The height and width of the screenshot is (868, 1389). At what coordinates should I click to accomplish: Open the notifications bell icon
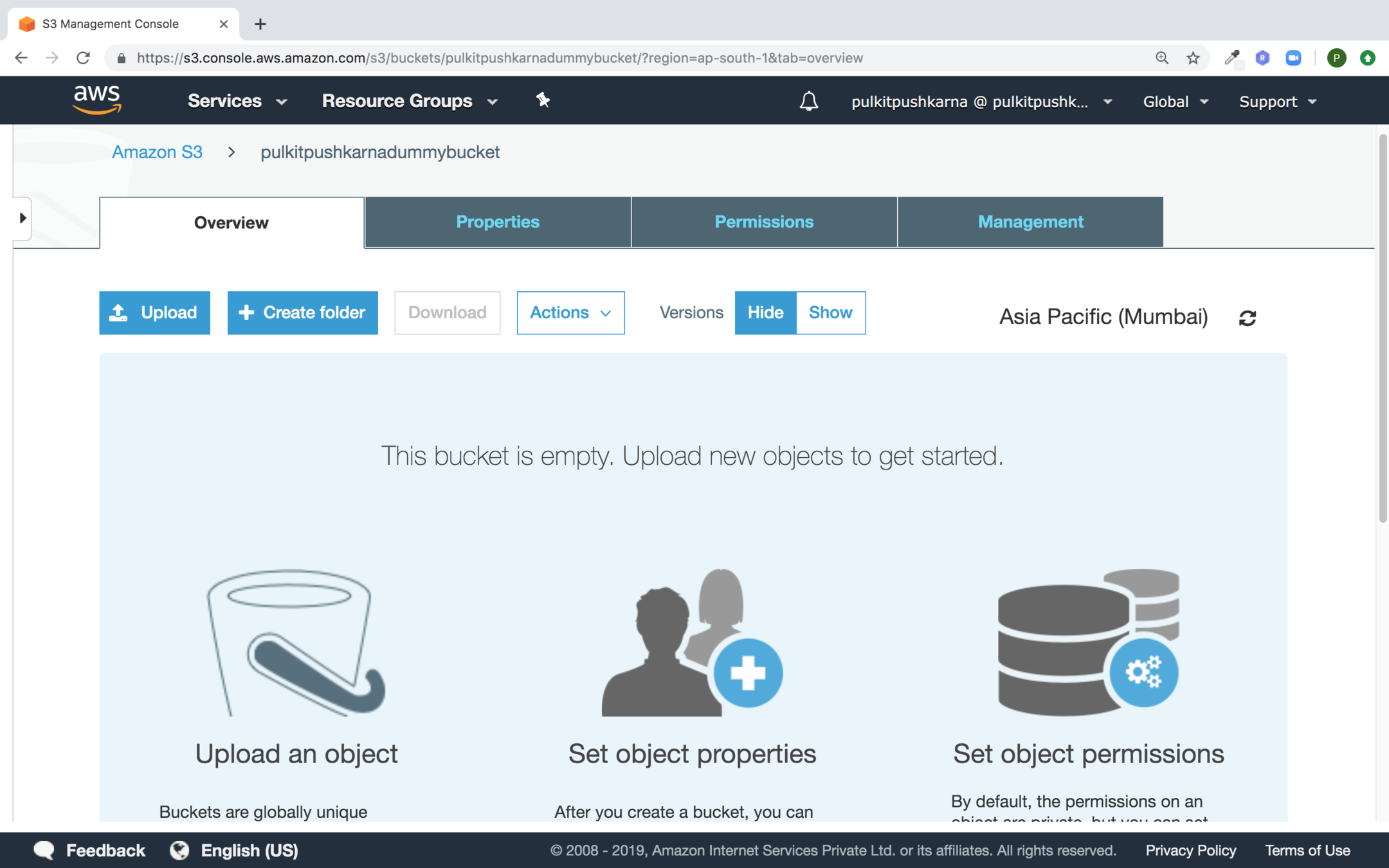pyautogui.click(x=808, y=101)
